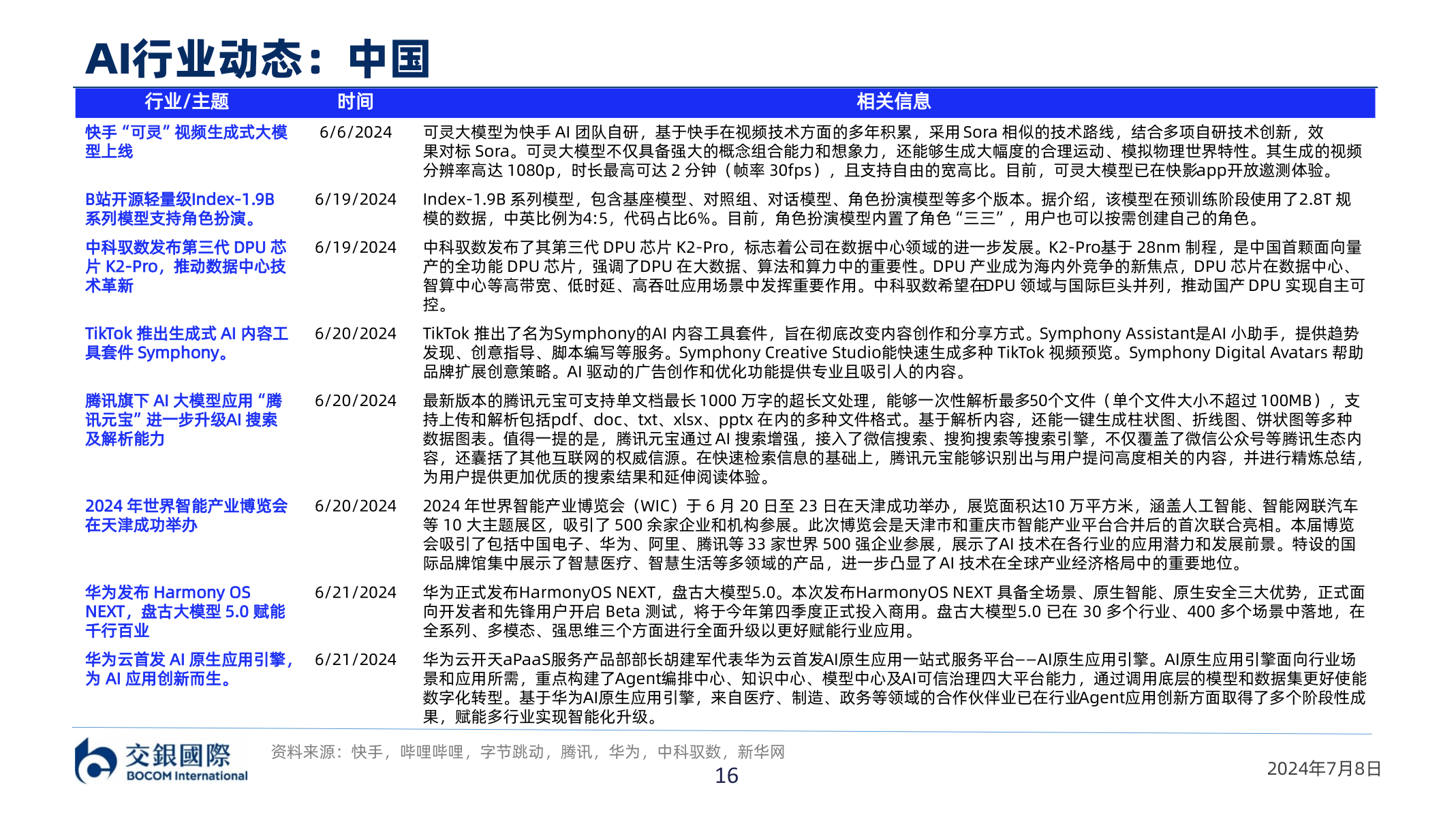Open the 2024年世界智能产业博览会 topic
This screenshot has height=819, width=1456.
coord(186,515)
